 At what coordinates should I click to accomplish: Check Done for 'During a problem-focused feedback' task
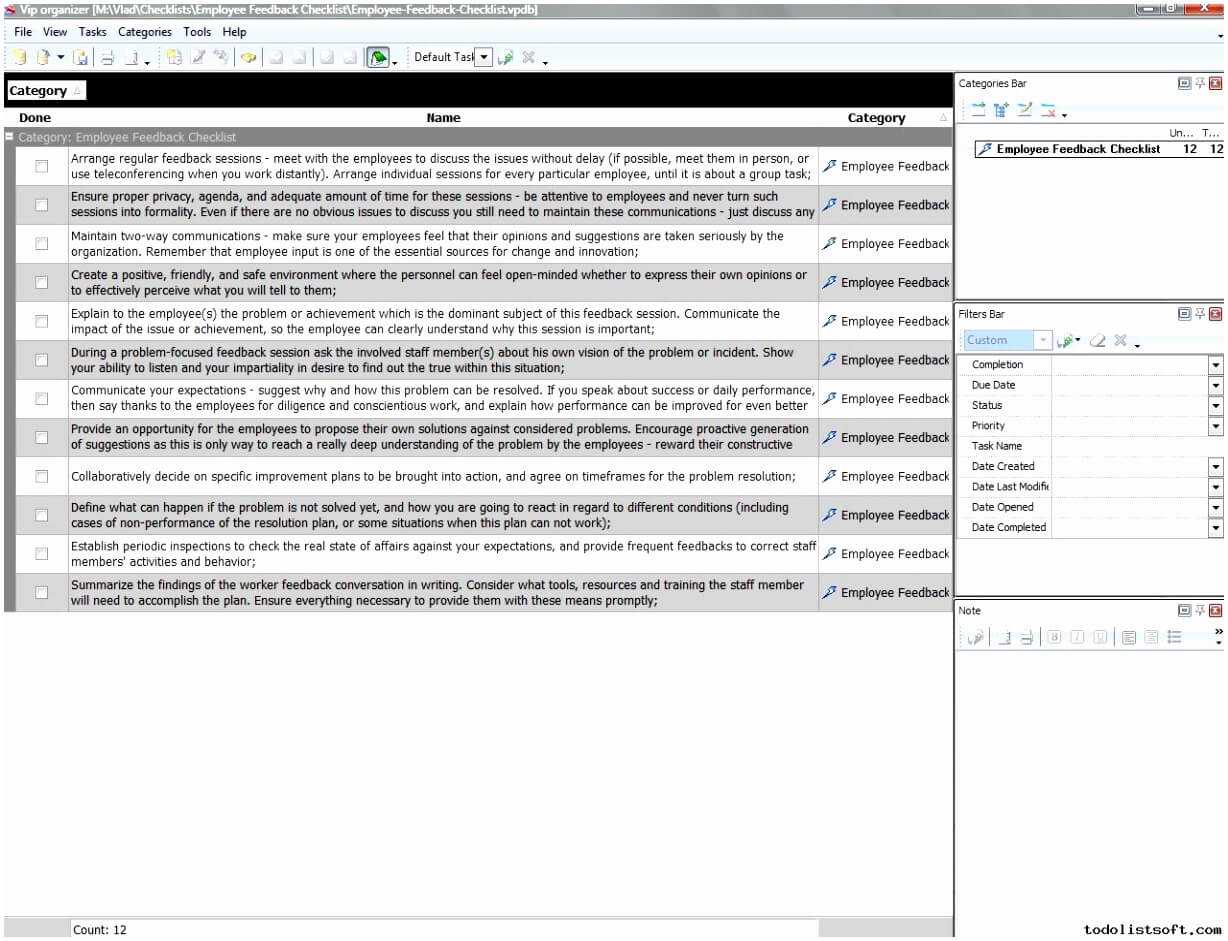[41, 360]
